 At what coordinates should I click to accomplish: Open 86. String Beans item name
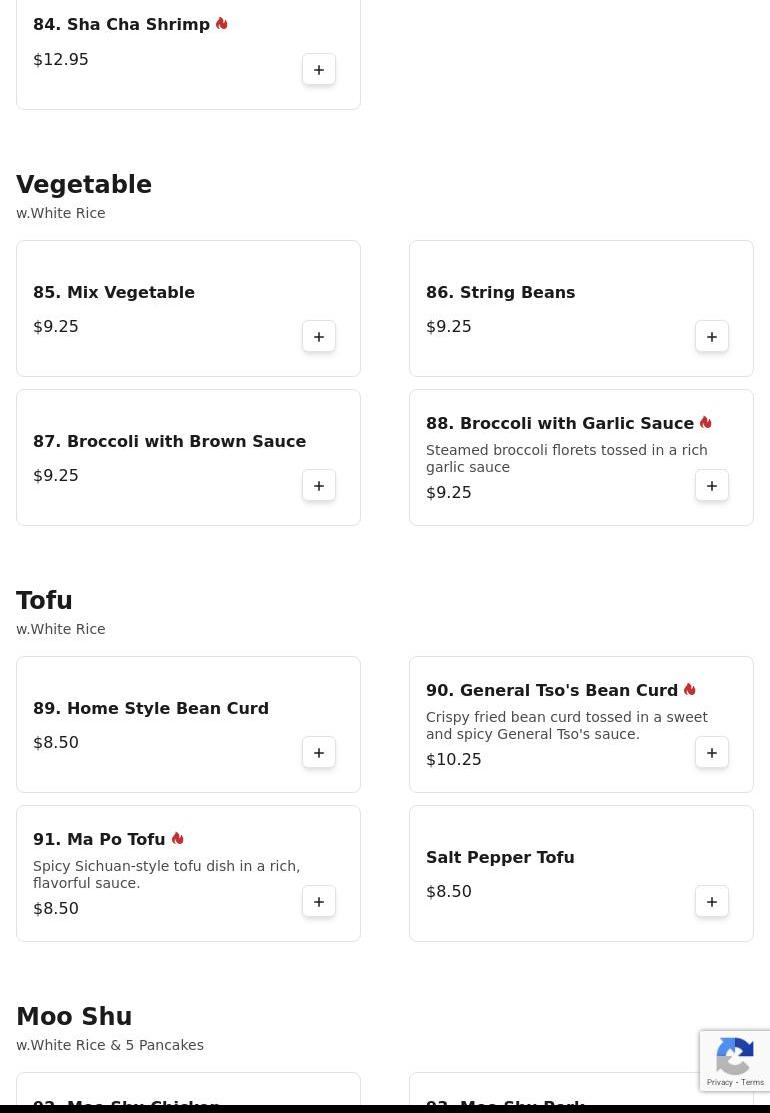pyautogui.click(x=500, y=293)
